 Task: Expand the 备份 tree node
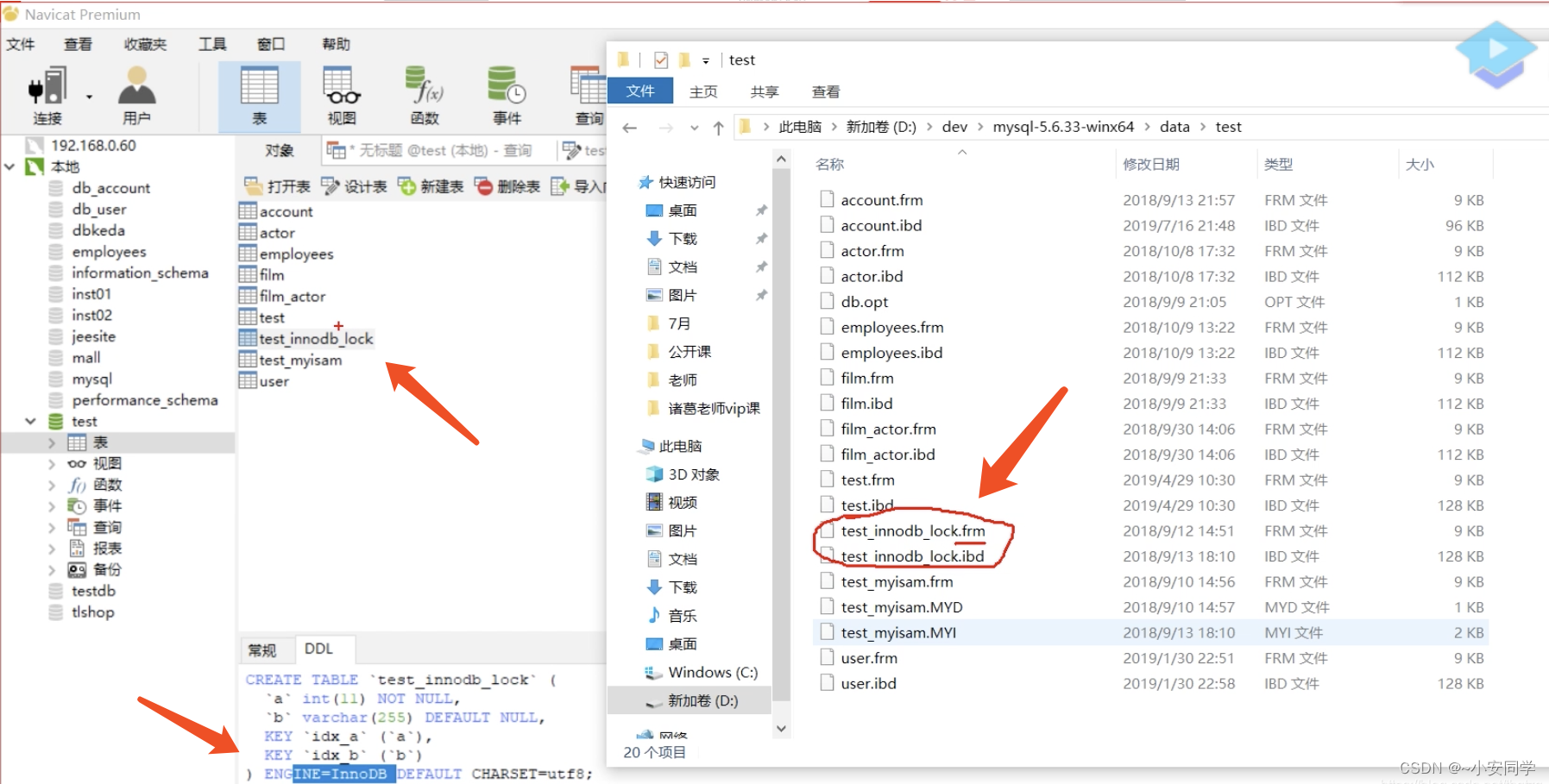[x=52, y=570]
